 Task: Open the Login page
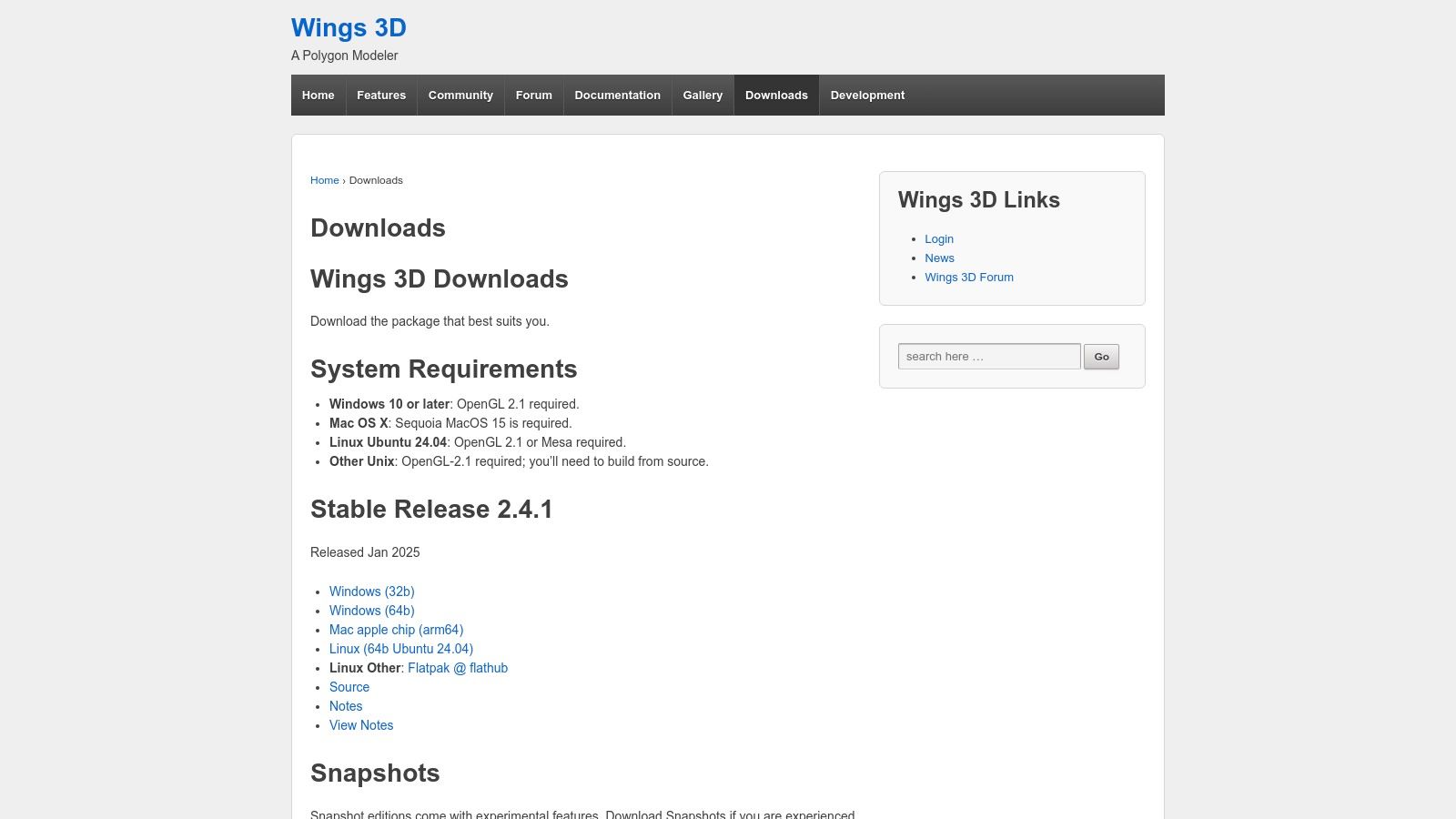pos(939,238)
